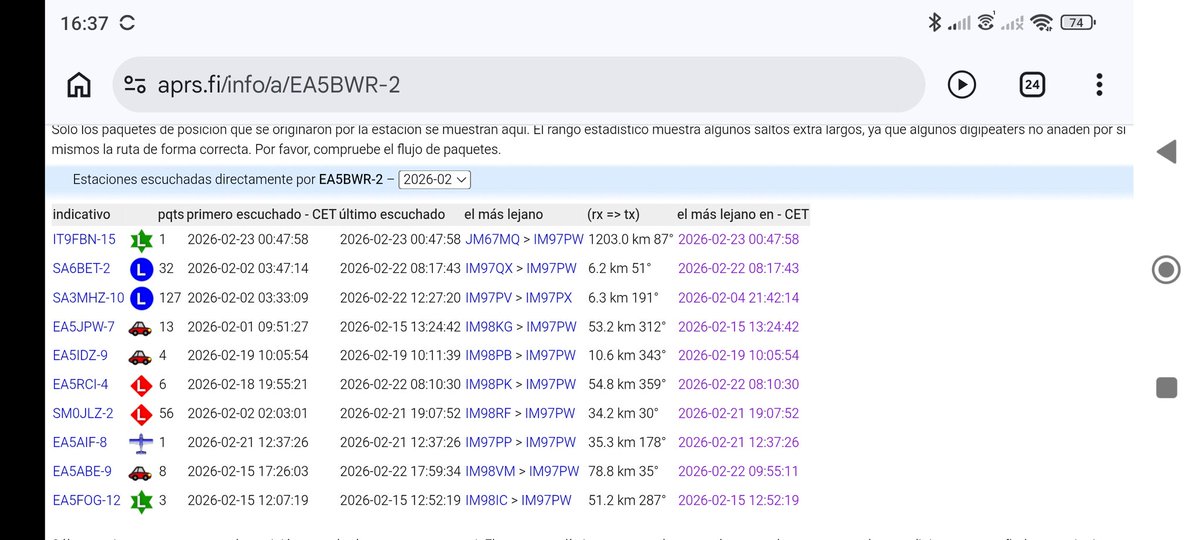Open station link EA5ABE-9
This screenshot has width=1200, height=540.
[82, 472]
